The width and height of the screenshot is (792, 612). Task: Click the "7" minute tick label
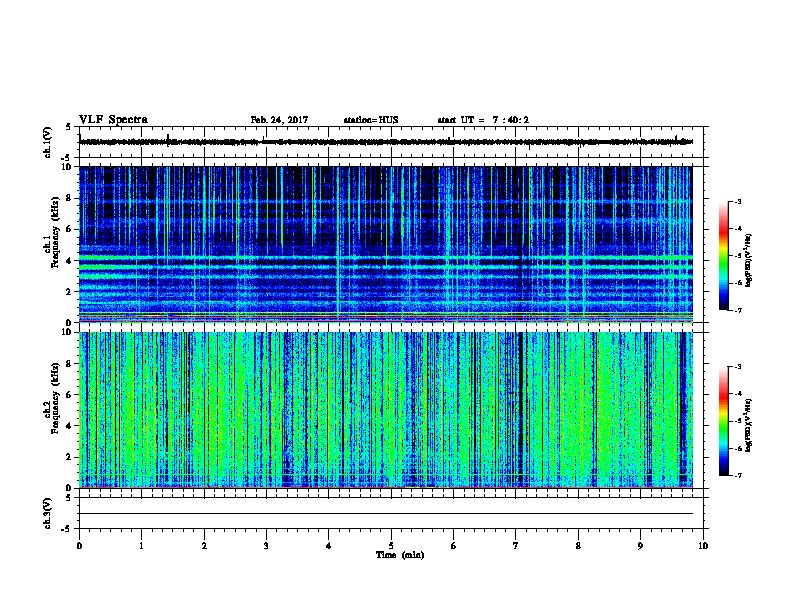pyautogui.click(x=516, y=546)
